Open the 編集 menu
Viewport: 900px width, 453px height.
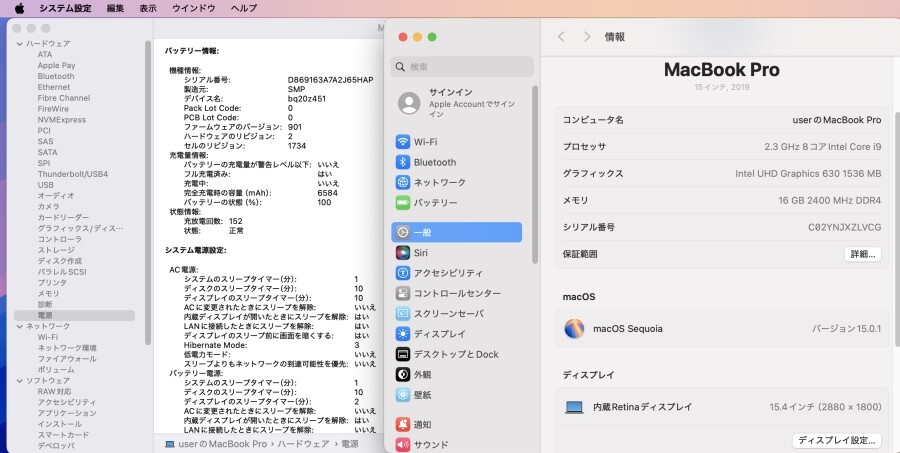[x=115, y=8]
